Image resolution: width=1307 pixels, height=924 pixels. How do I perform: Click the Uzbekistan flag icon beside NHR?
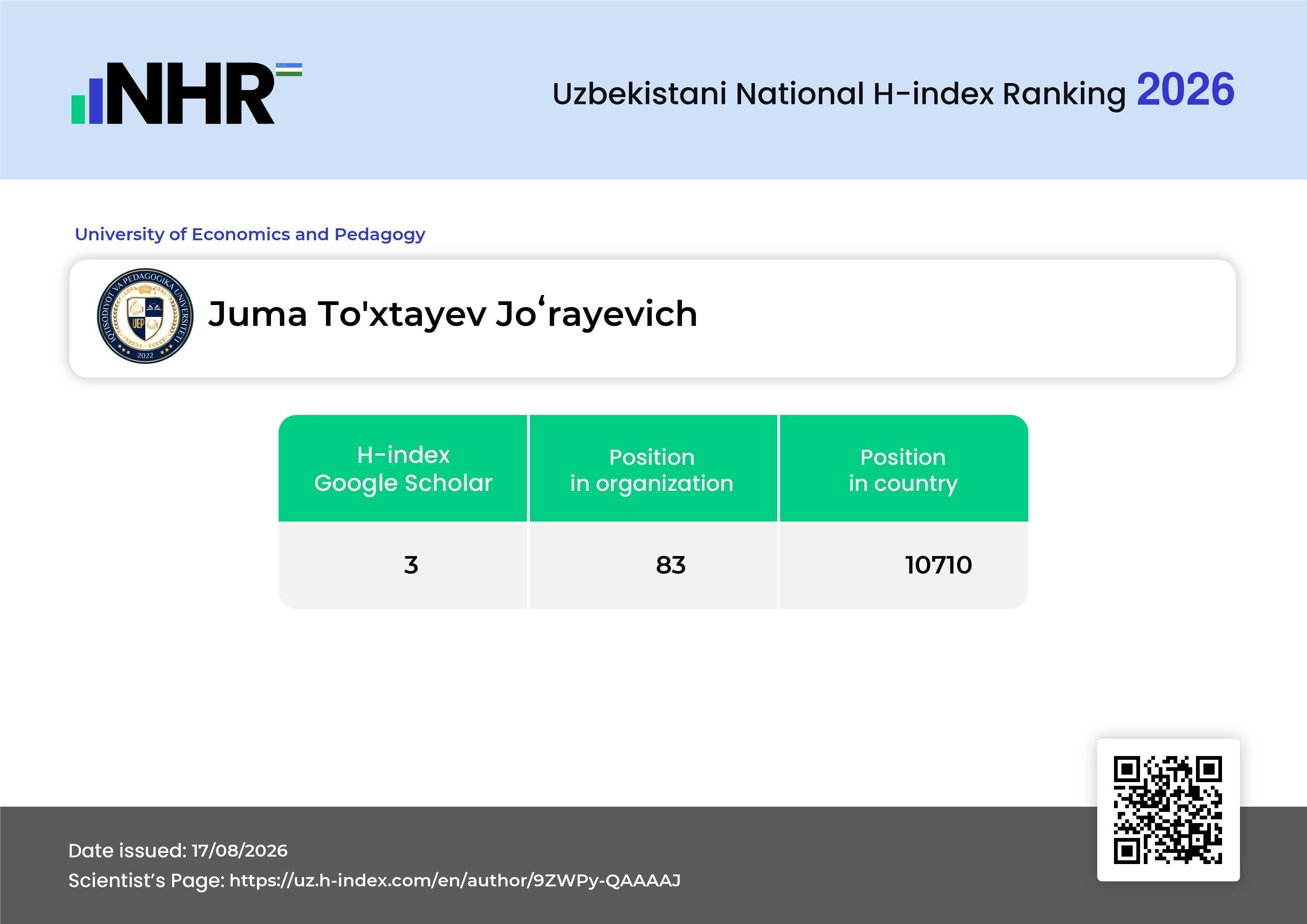(x=289, y=69)
